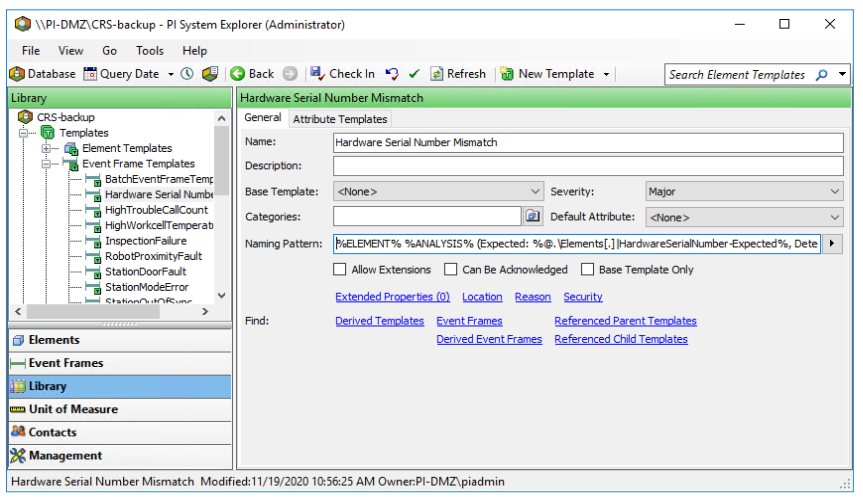
Task: Open the Location link
Action: [482, 297]
